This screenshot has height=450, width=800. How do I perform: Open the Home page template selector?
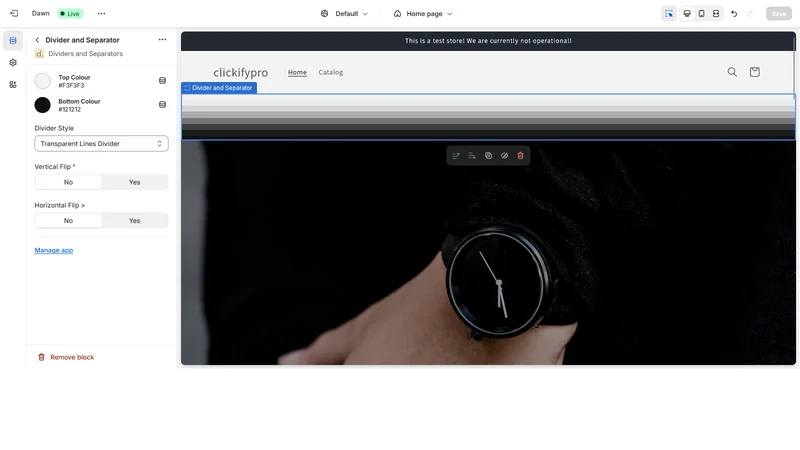pyautogui.click(x=423, y=14)
